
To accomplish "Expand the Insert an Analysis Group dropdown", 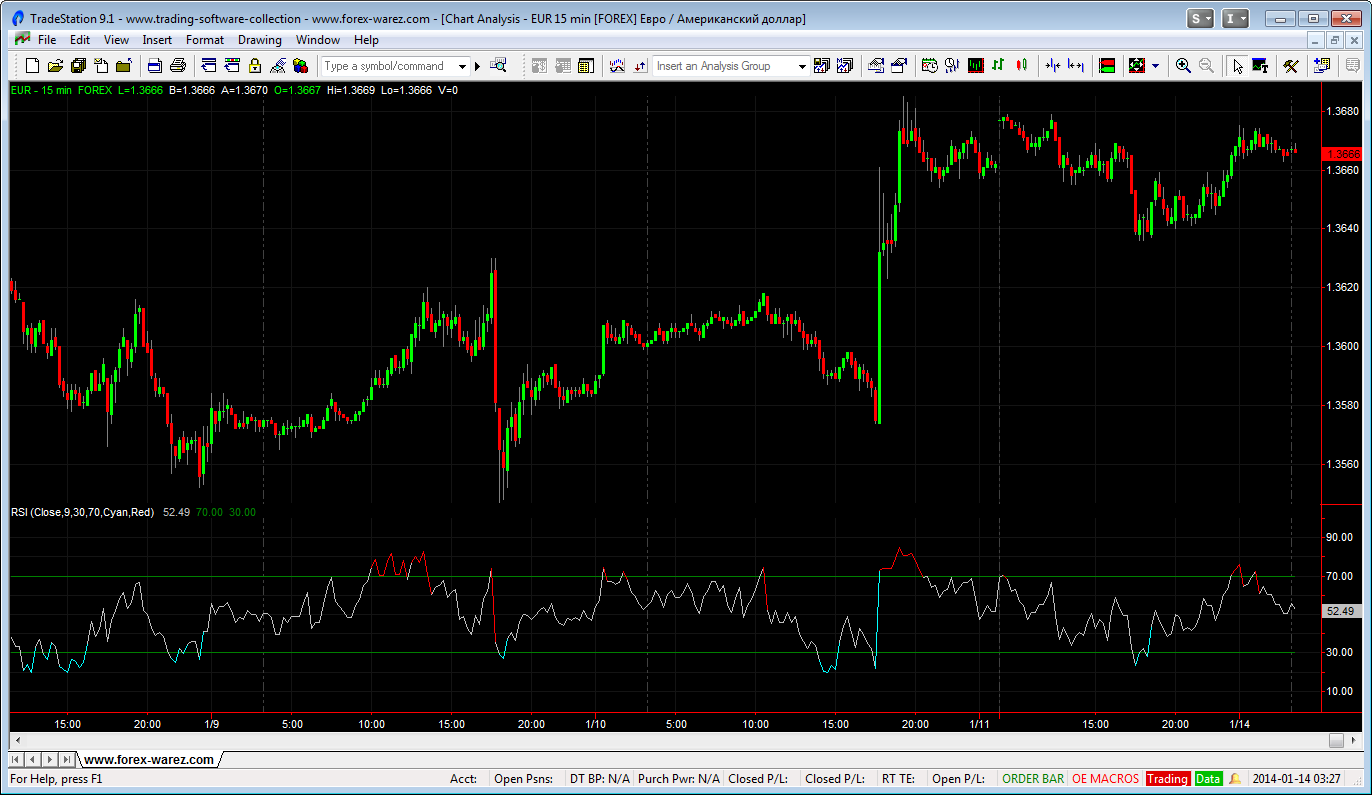I will 802,66.
